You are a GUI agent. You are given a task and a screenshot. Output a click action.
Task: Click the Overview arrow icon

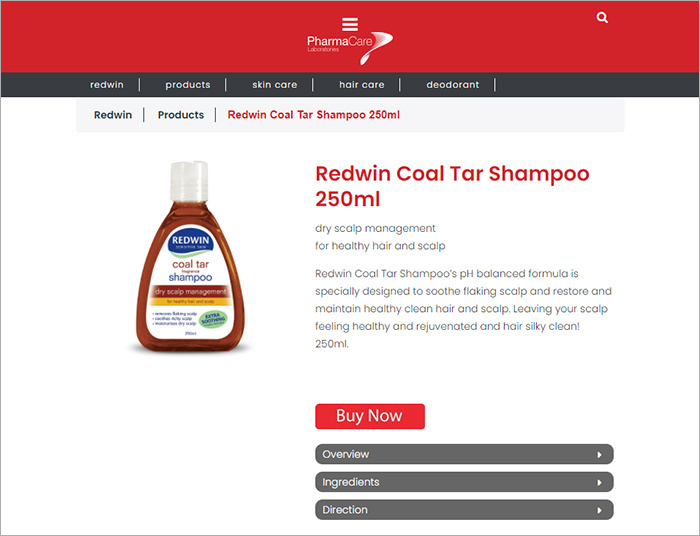tap(599, 455)
